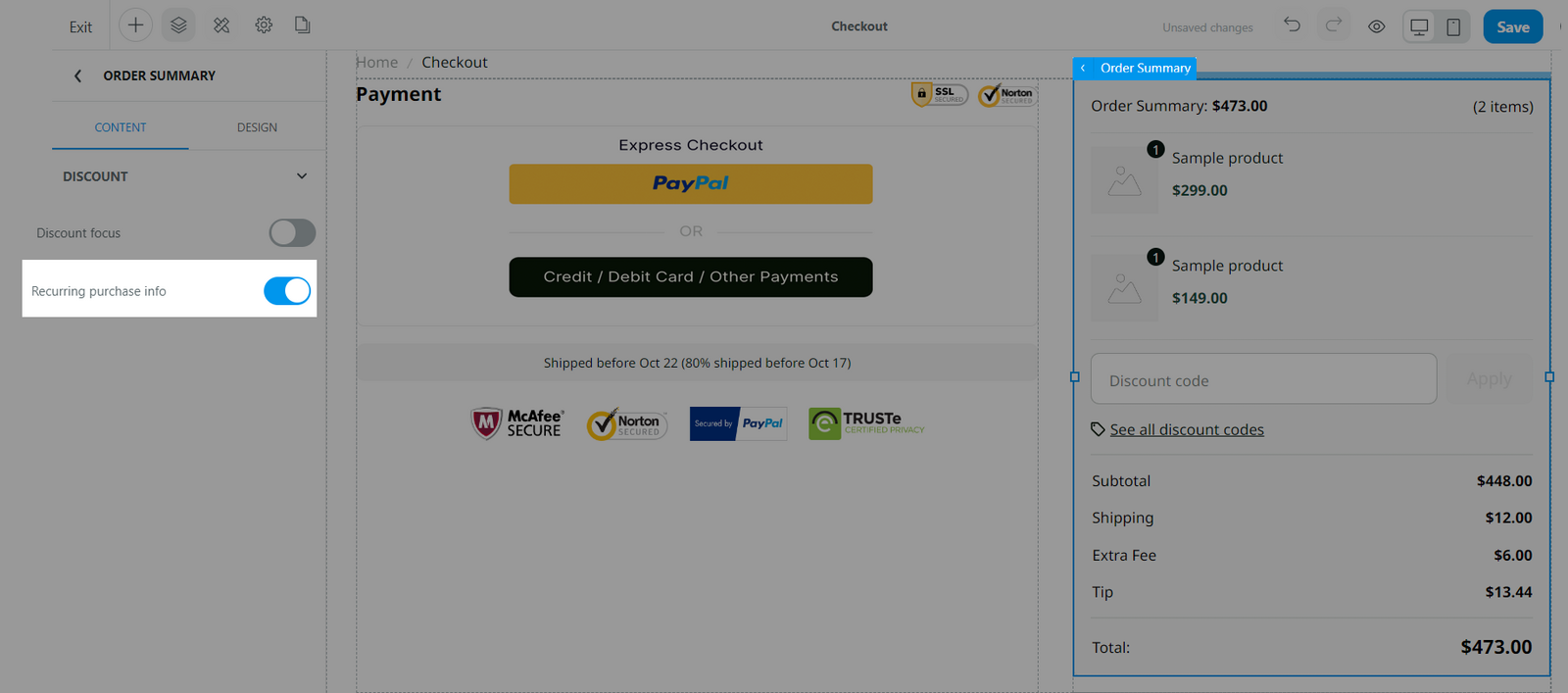Viewport: 1568px width, 693px height.
Task: Select the Order Summary block label tab
Action: pyautogui.click(x=1146, y=68)
